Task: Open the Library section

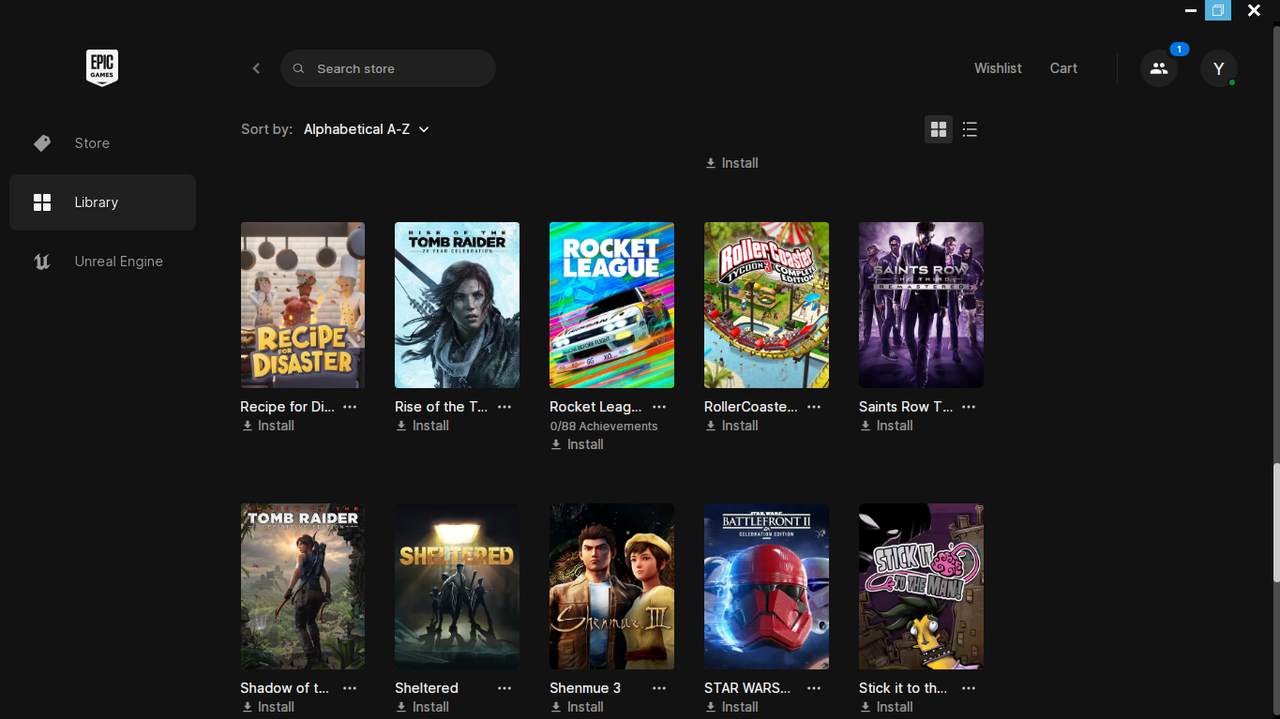Action: coord(103,202)
